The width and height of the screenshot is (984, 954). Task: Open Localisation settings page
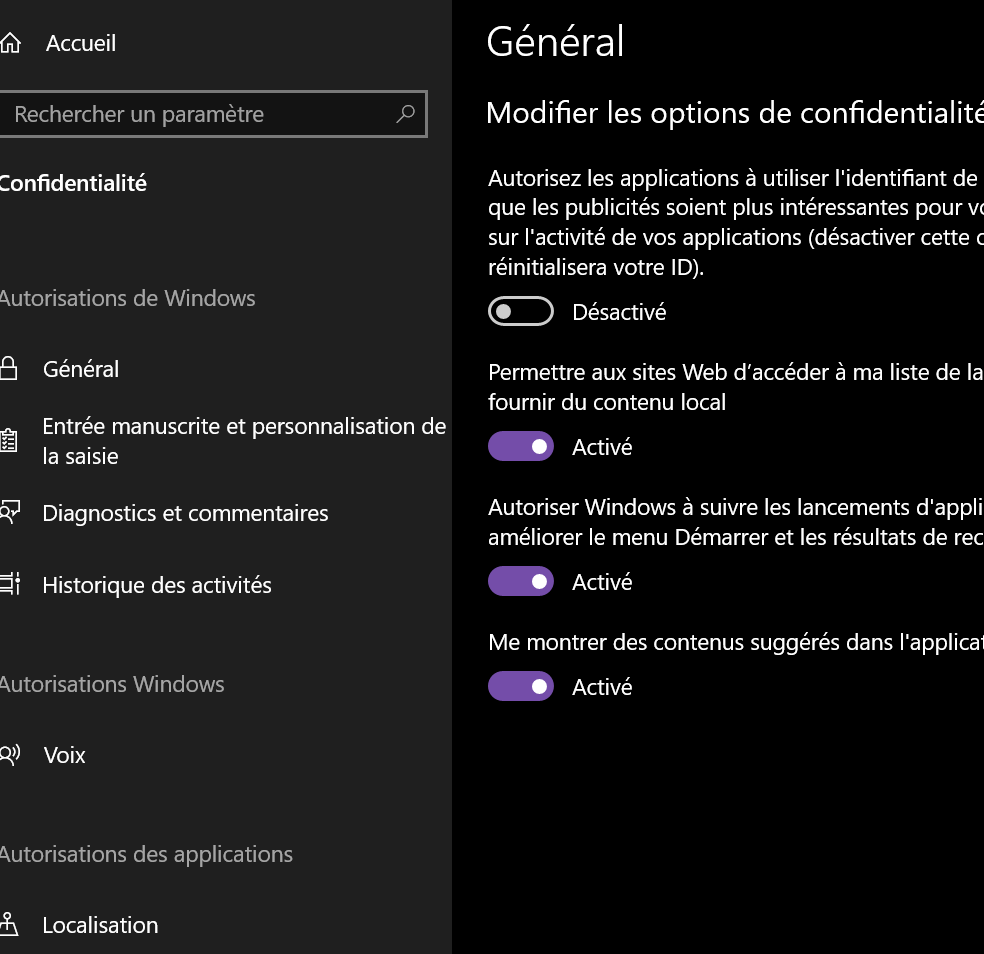100,925
